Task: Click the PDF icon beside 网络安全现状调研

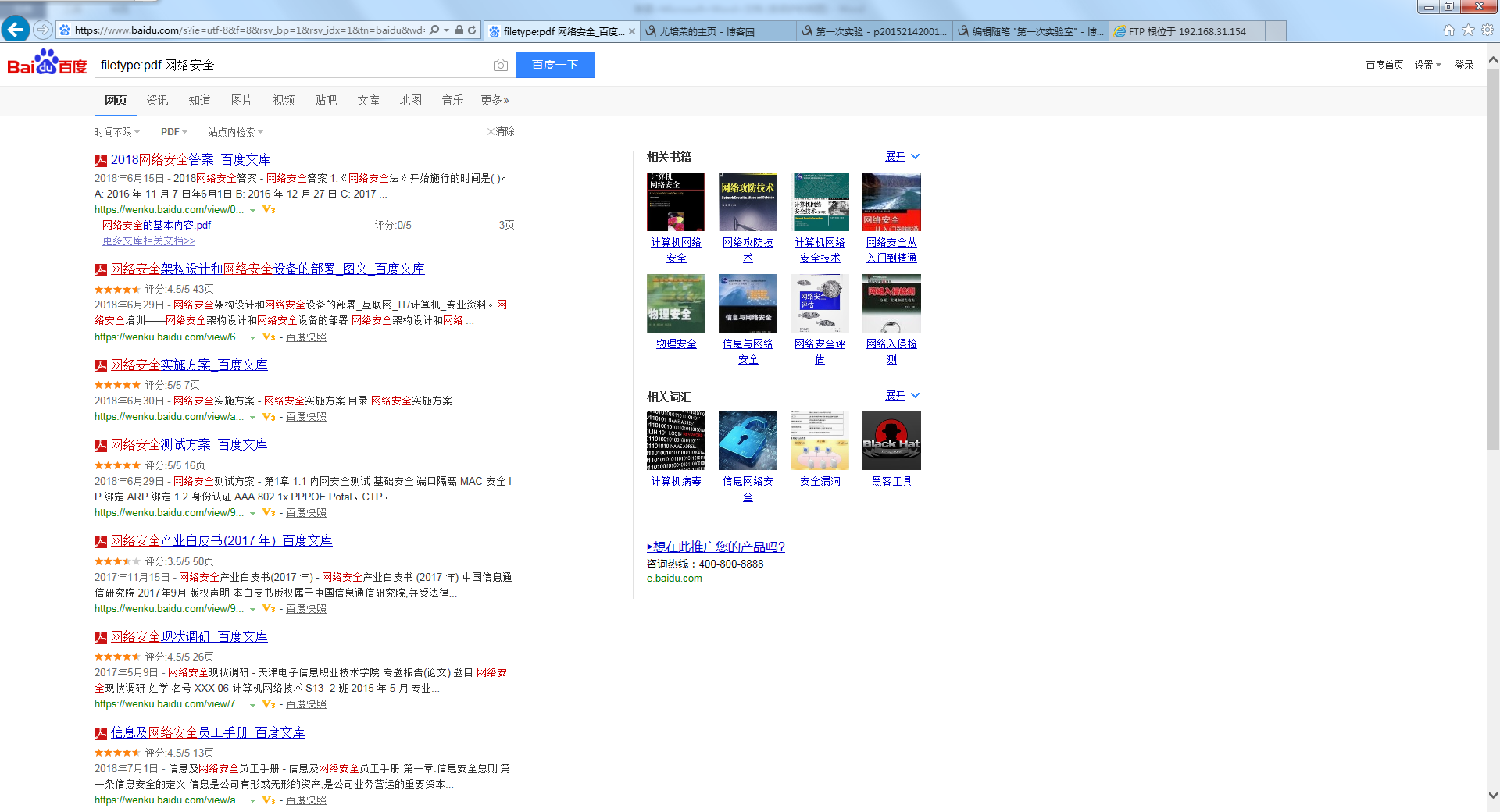Action: coord(101,638)
